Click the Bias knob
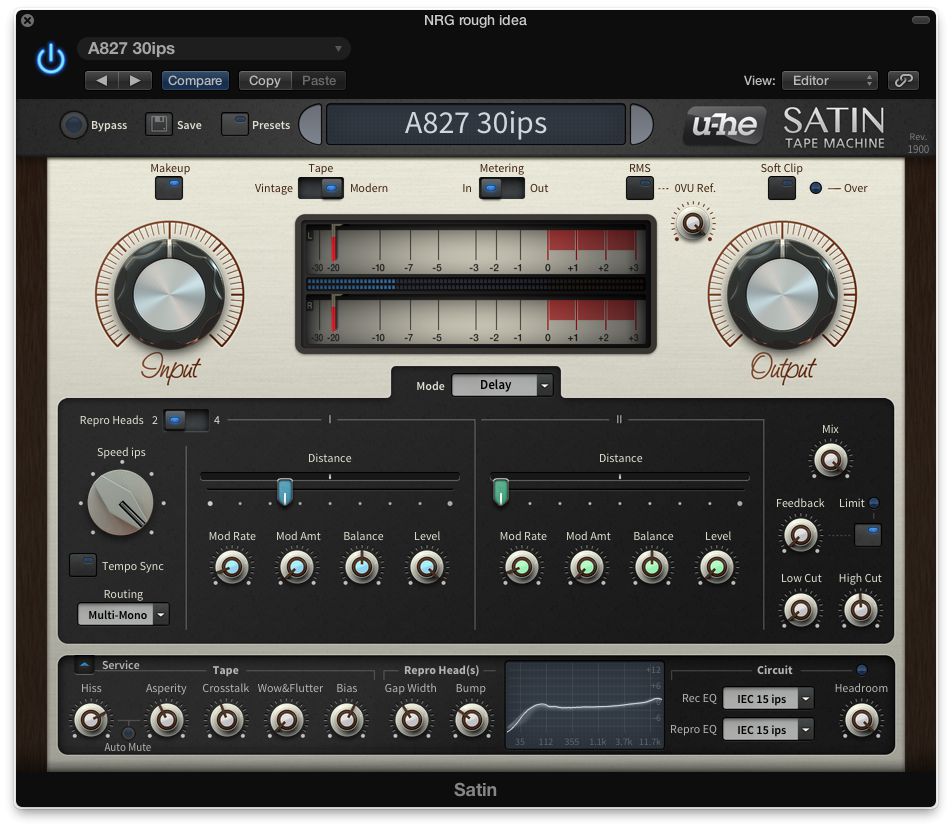 346,720
